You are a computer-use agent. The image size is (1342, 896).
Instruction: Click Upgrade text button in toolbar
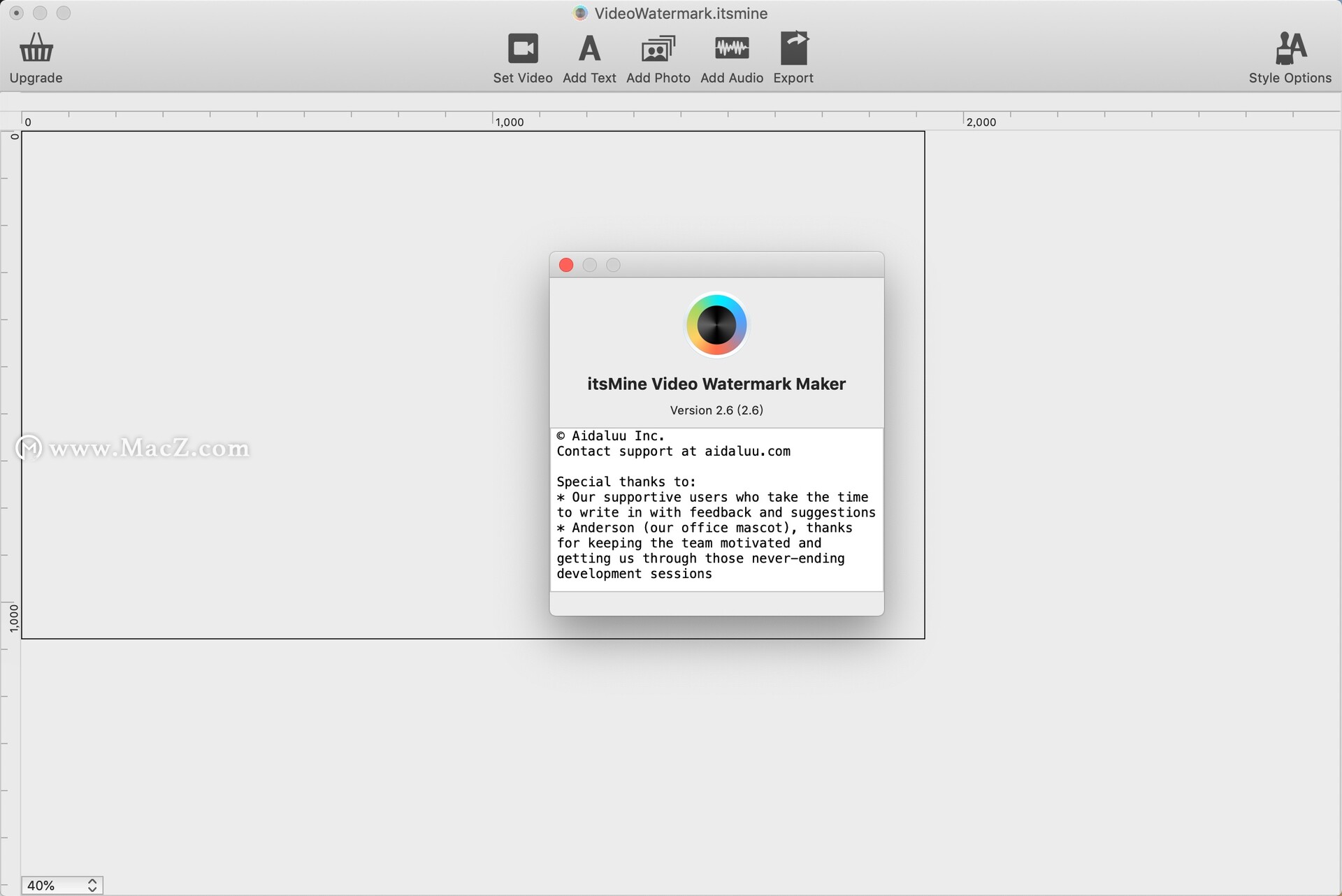[35, 77]
